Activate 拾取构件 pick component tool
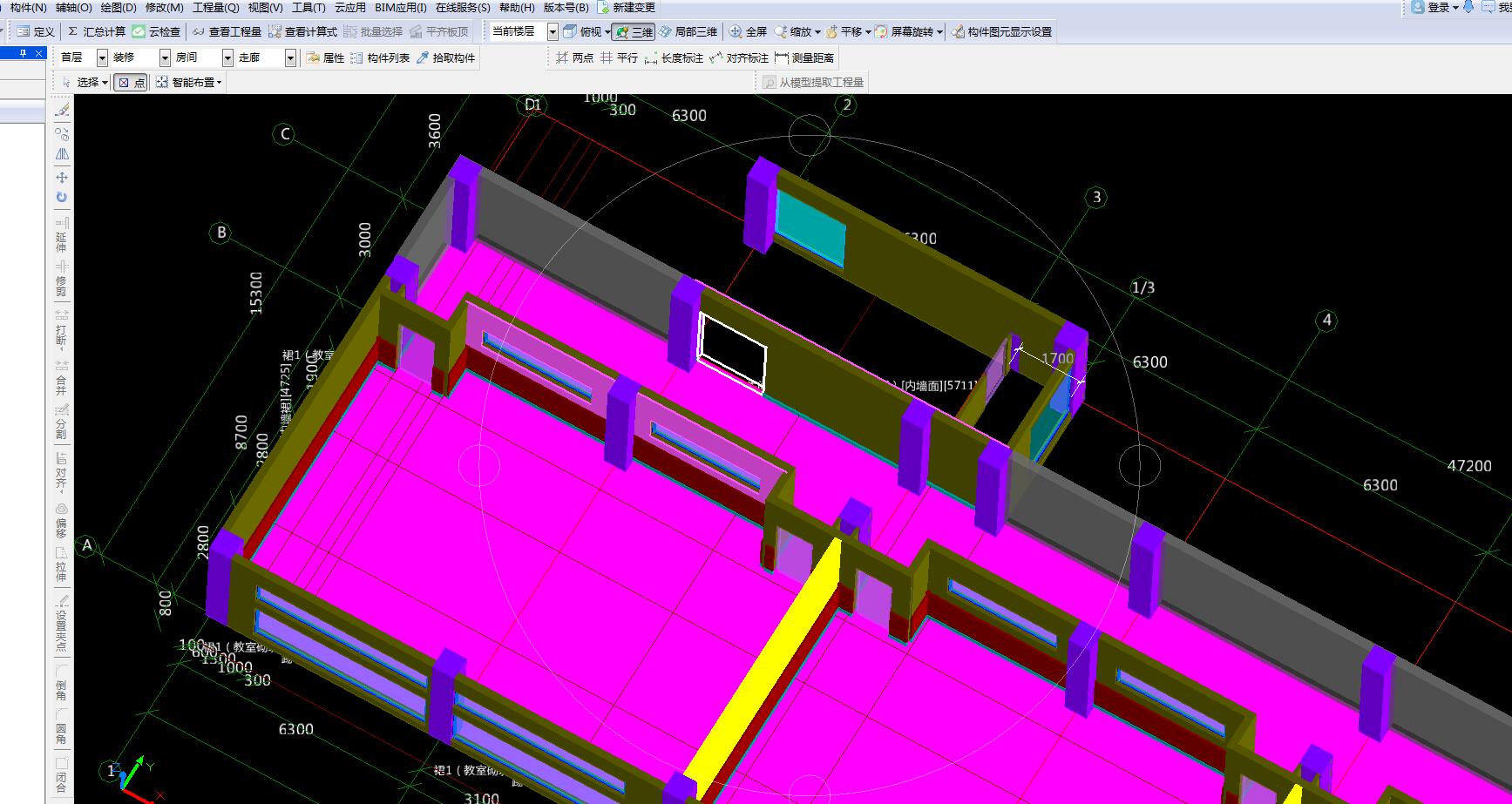The width and height of the screenshot is (1512, 804). point(445,57)
